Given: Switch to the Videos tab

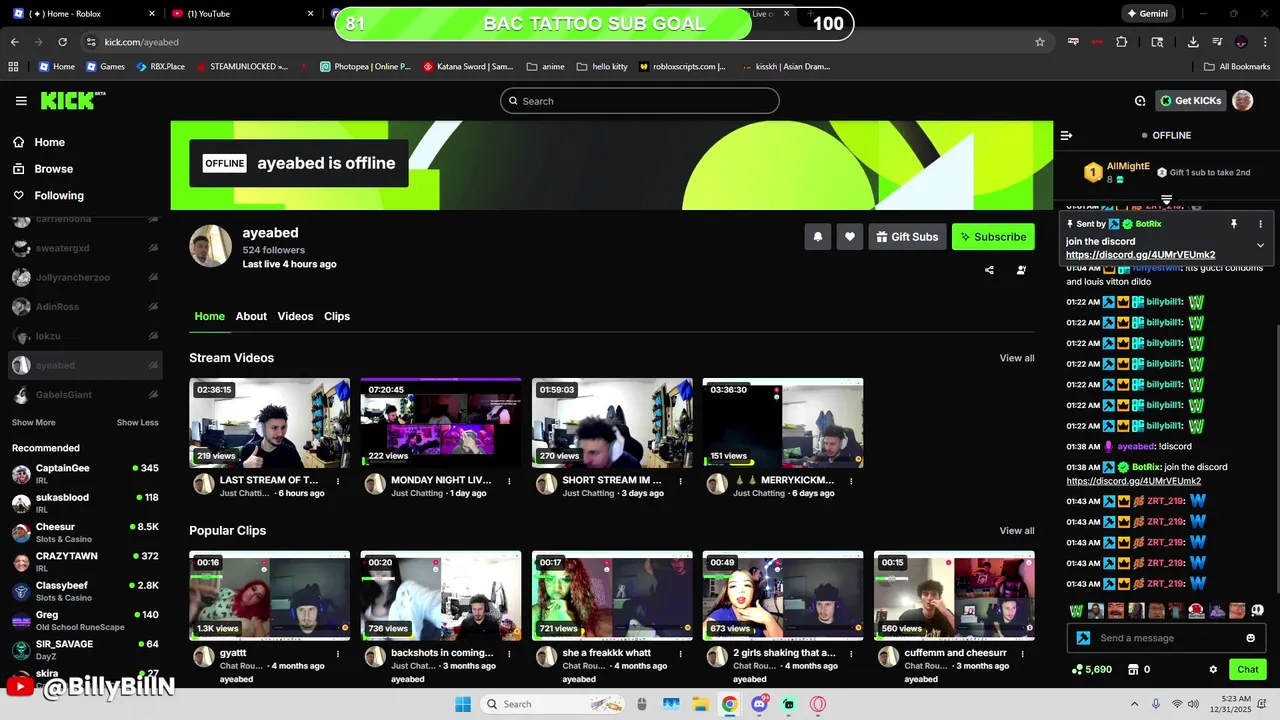Looking at the screenshot, I should [x=295, y=316].
